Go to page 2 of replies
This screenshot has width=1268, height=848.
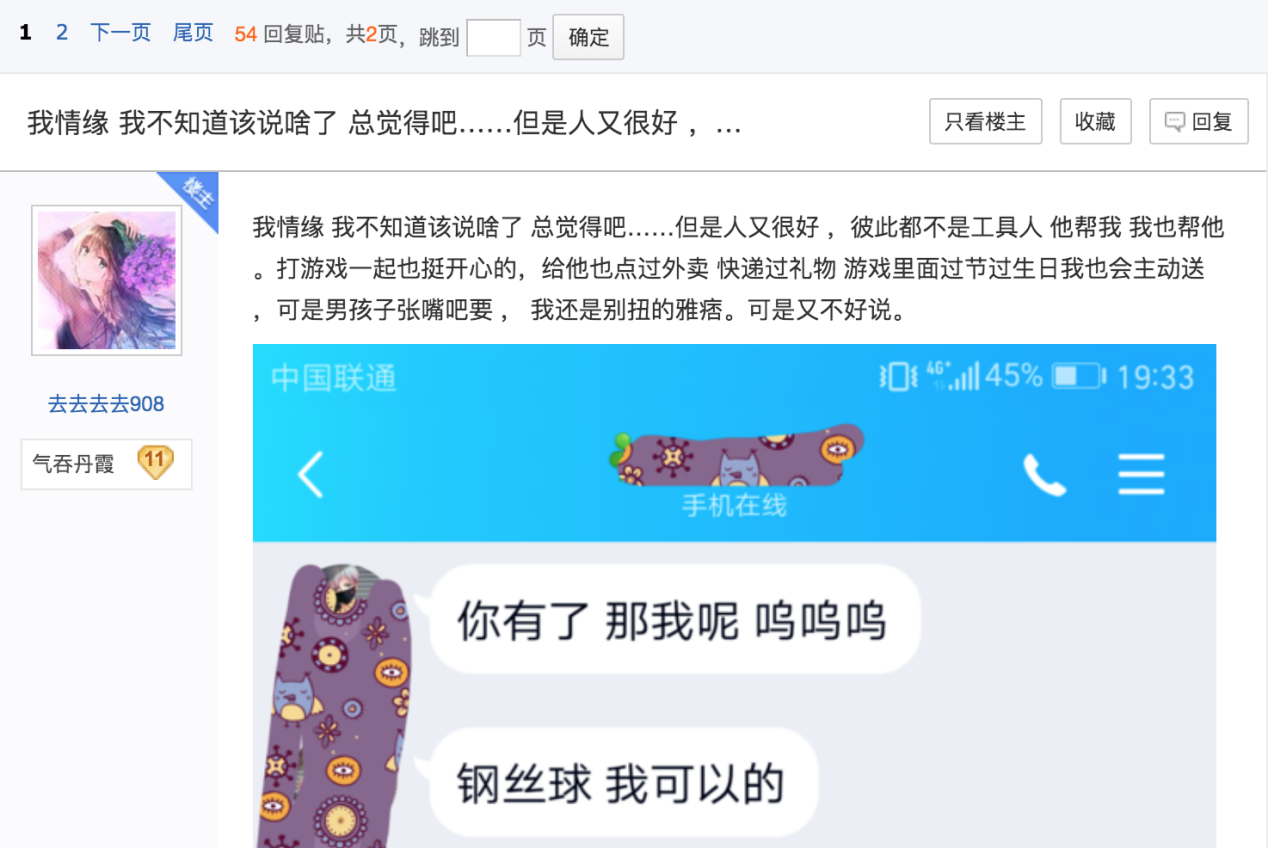point(62,33)
